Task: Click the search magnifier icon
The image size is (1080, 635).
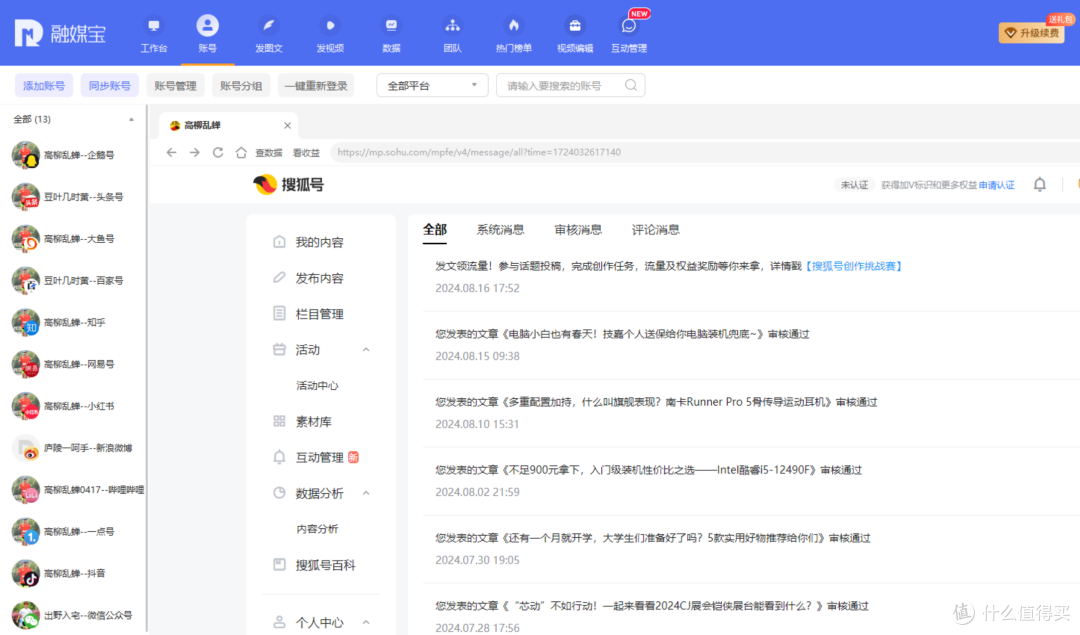Action: click(x=631, y=85)
